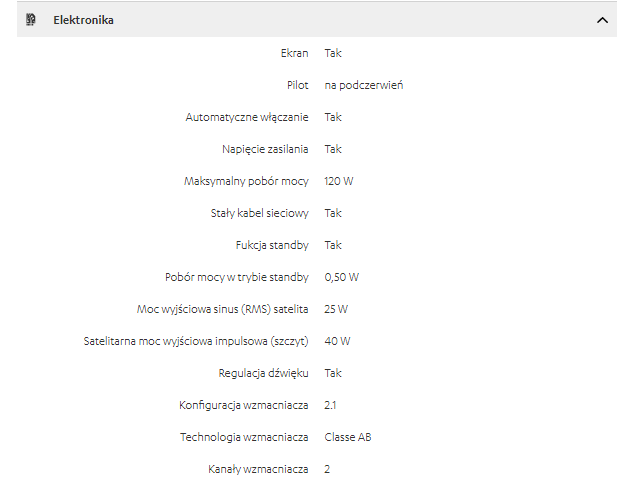Viewport: 640px width, 485px height.
Task: Select the Ekran label
Action: (x=295, y=53)
